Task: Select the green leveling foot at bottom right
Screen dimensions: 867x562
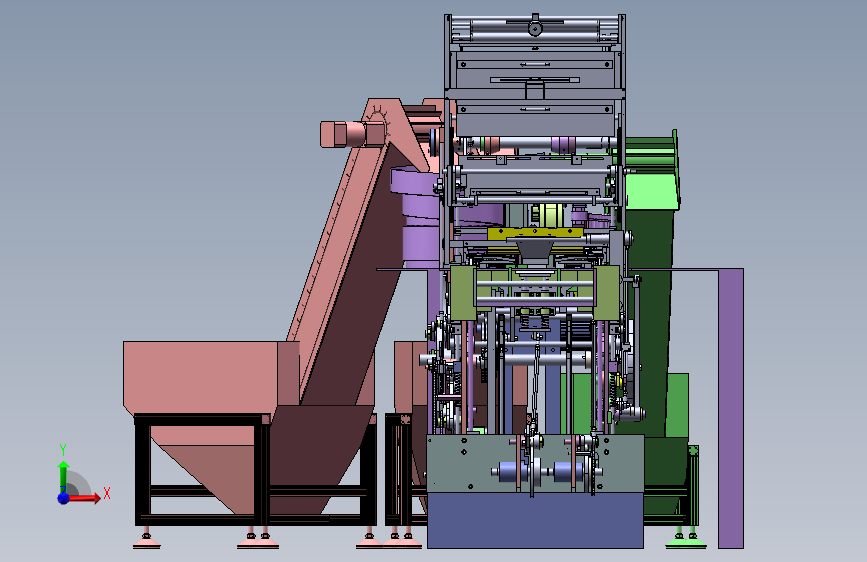Action: 686,540
